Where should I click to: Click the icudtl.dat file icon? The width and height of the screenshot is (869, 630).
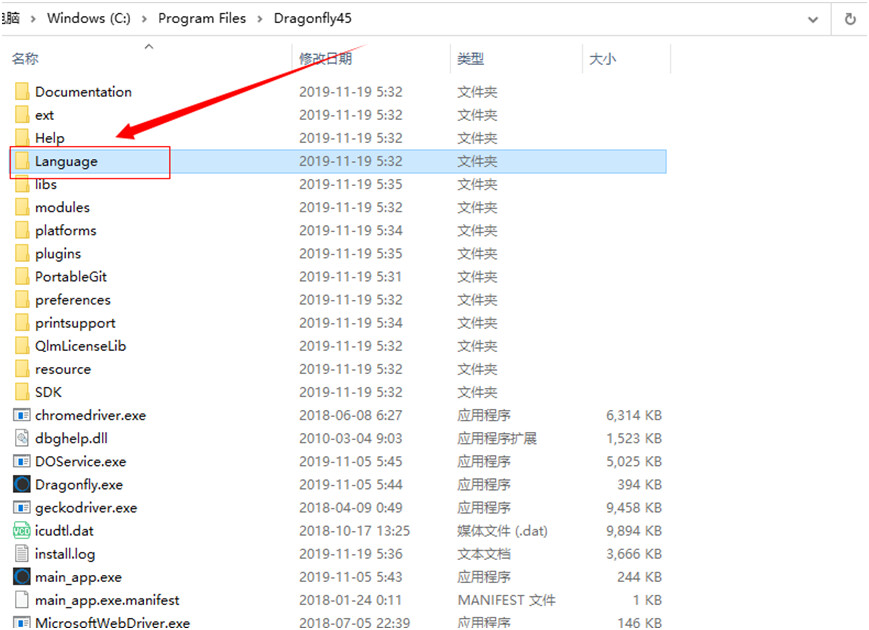tap(22, 531)
